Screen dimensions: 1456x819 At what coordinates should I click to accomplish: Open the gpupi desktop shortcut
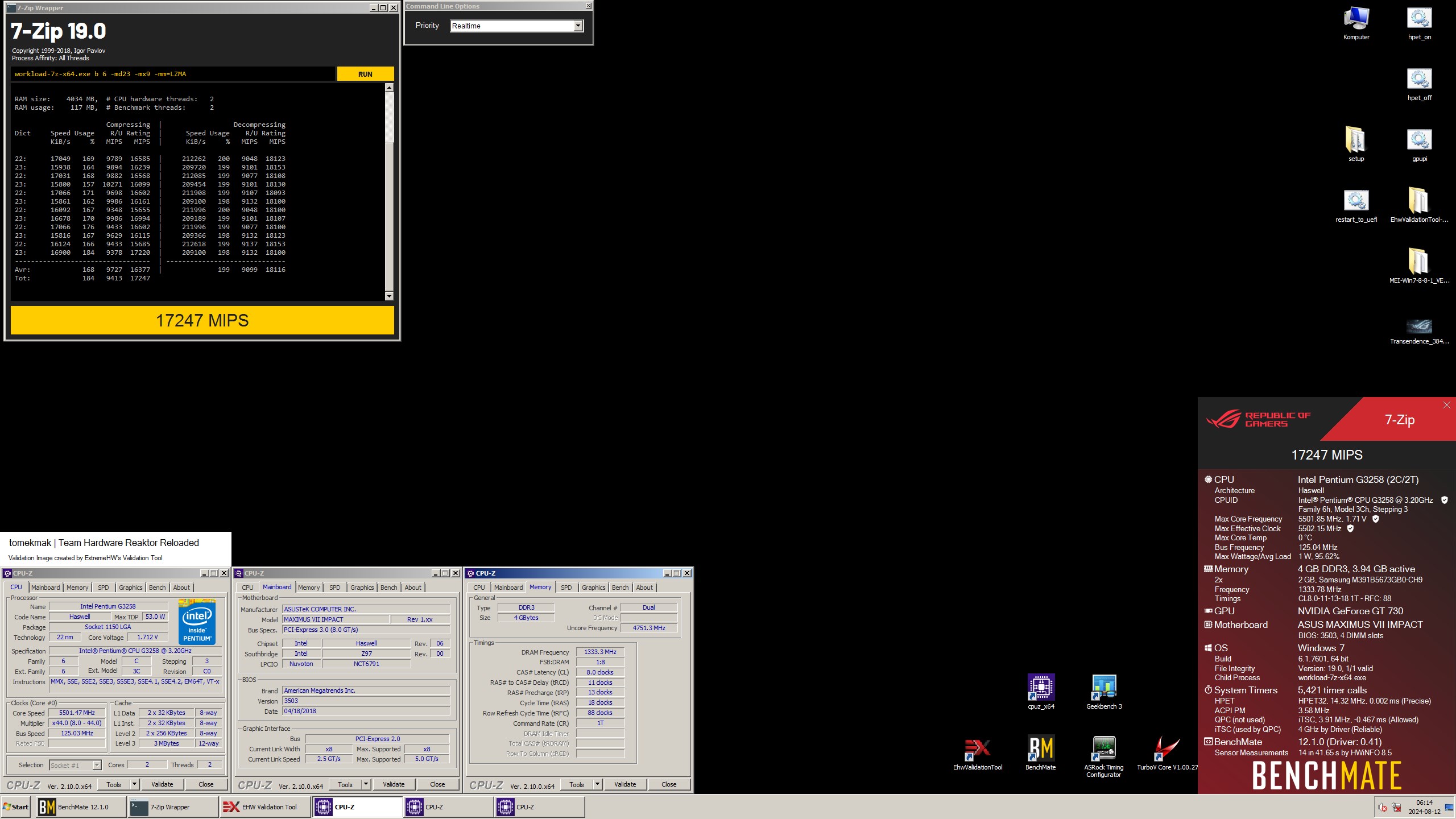[x=1419, y=144]
